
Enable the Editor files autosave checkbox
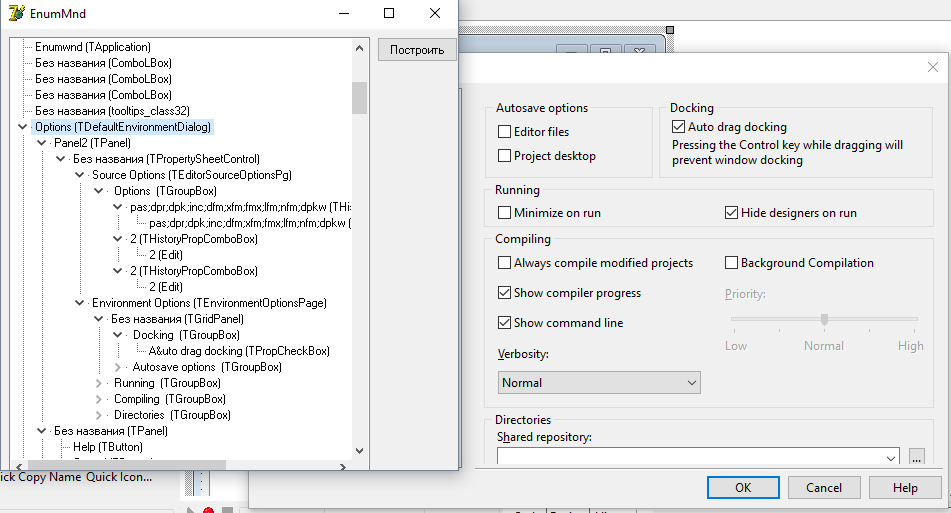(x=504, y=132)
